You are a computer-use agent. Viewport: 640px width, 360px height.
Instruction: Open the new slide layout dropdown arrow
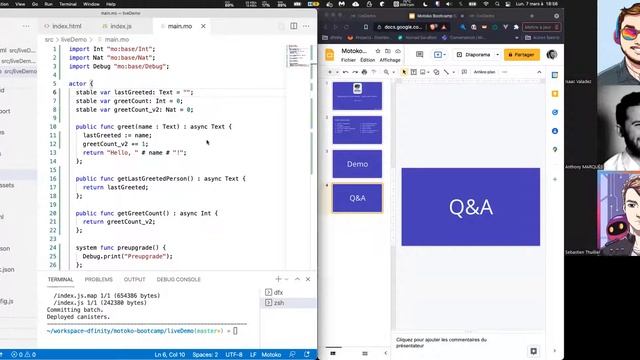point(337,72)
